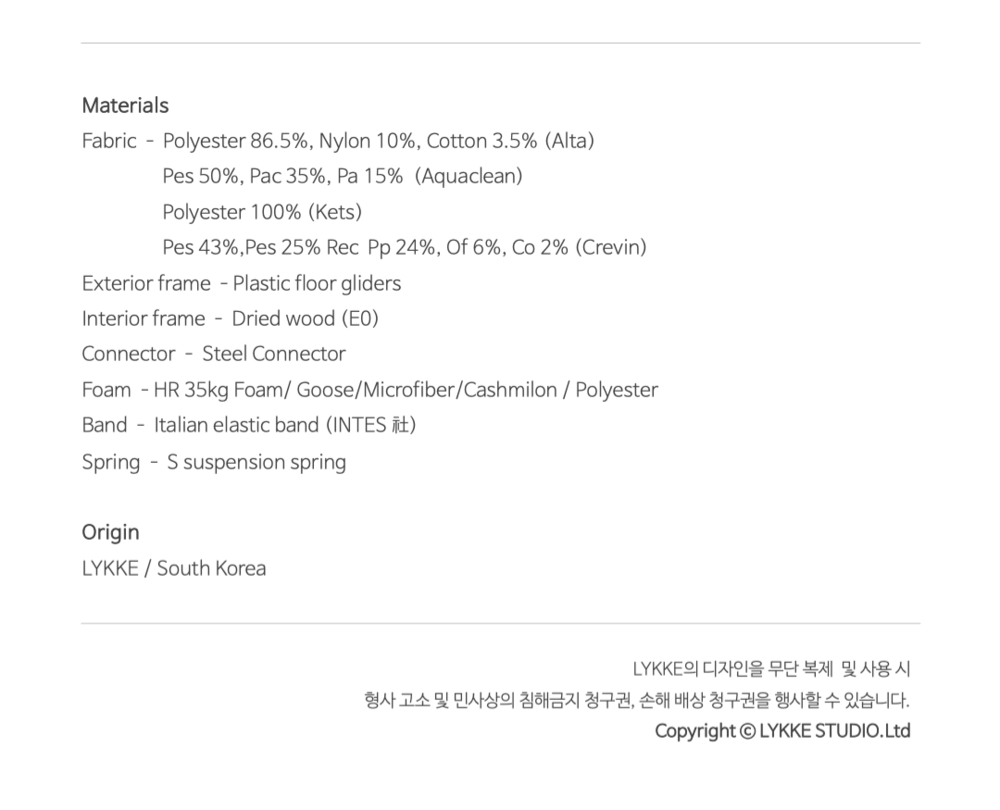1000x810 pixels.
Task: Select the Polyester 100% Kets line
Action: point(261,212)
